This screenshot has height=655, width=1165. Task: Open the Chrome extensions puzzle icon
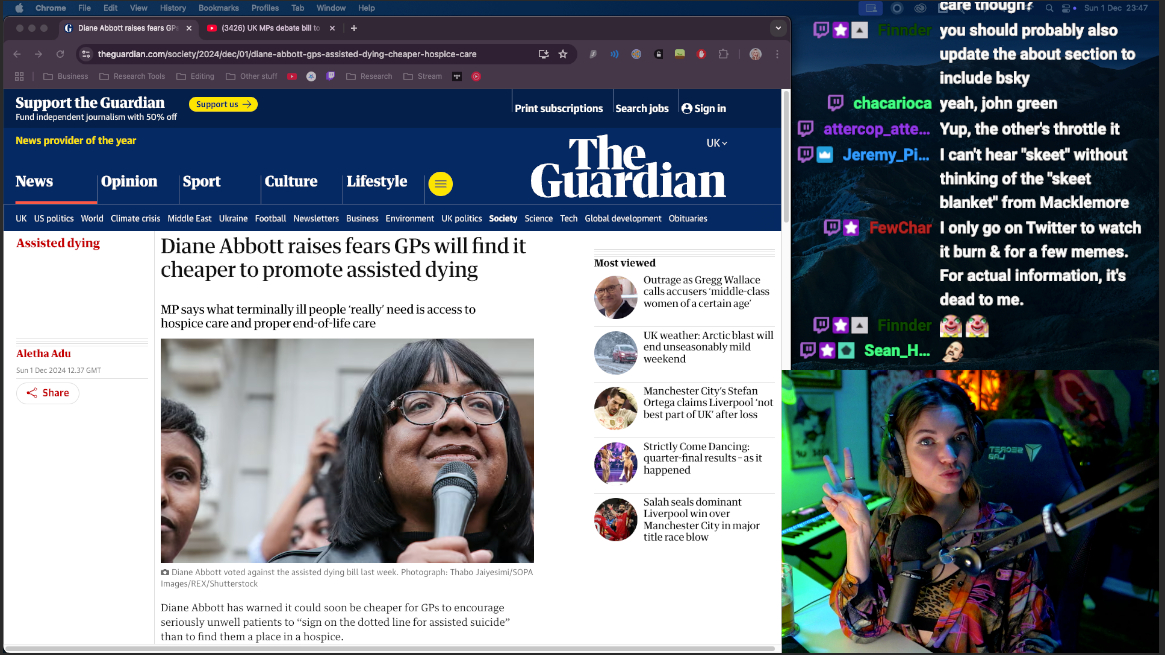coord(723,54)
